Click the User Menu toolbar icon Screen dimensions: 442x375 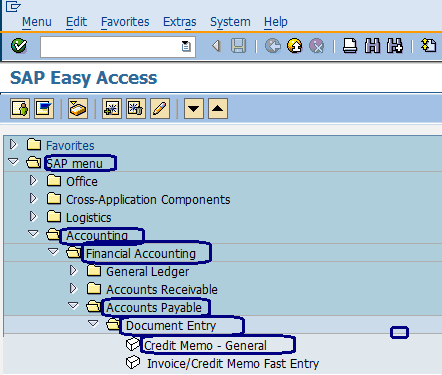tap(20, 108)
